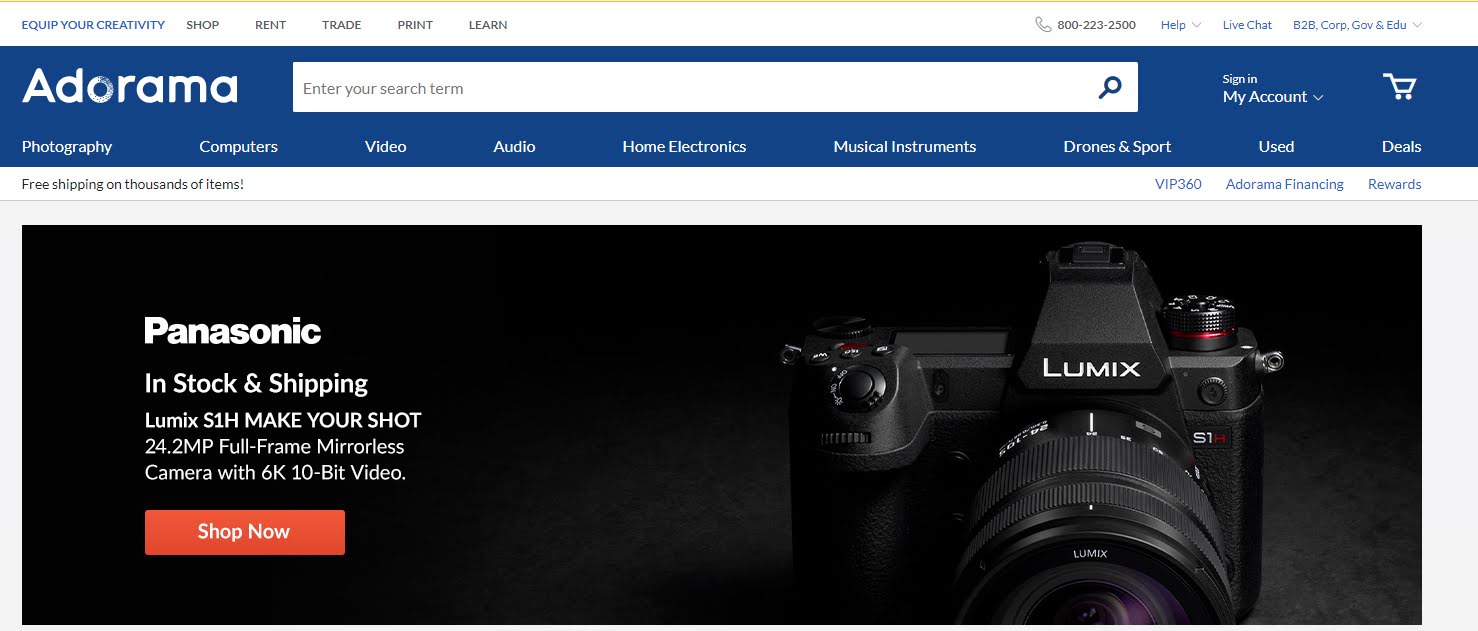Expand the B2B, Corp, Gov & Edu dropdown
This screenshot has width=1478, height=631.
click(x=1357, y=25)
